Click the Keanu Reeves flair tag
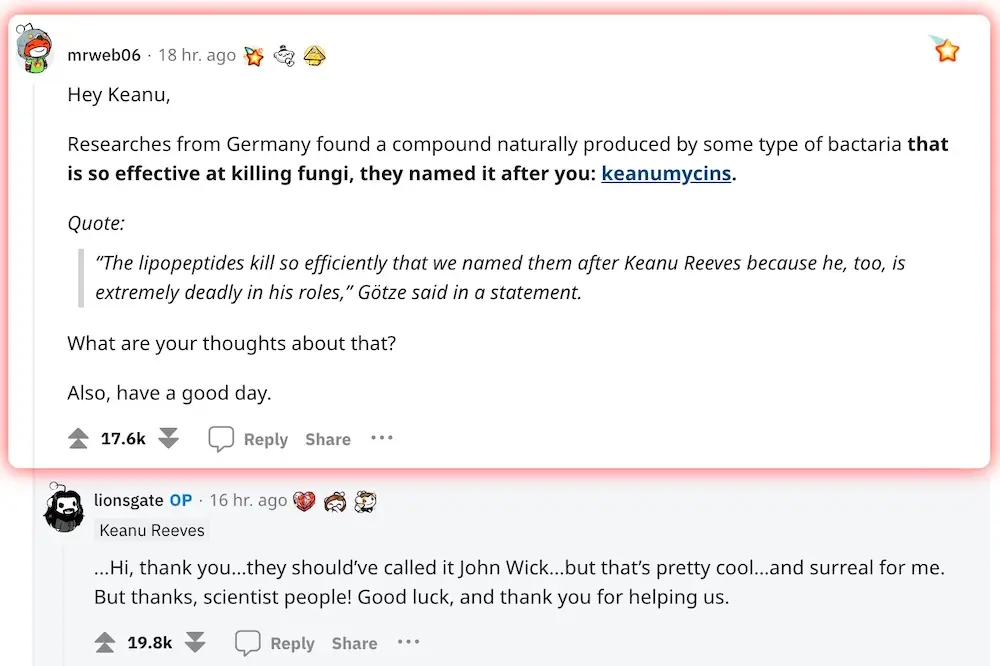Image resolution: width=1000 pixels, height=666 pixels. [x=152, y=530]
